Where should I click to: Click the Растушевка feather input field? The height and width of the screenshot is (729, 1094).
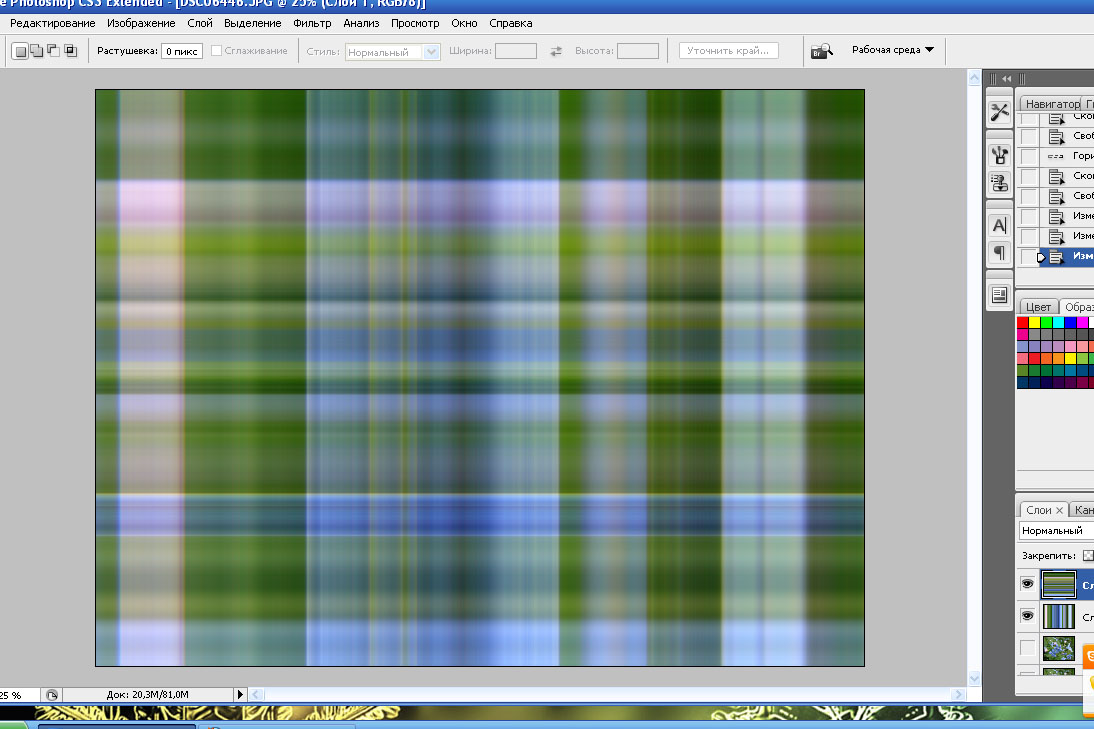(182, 51)
